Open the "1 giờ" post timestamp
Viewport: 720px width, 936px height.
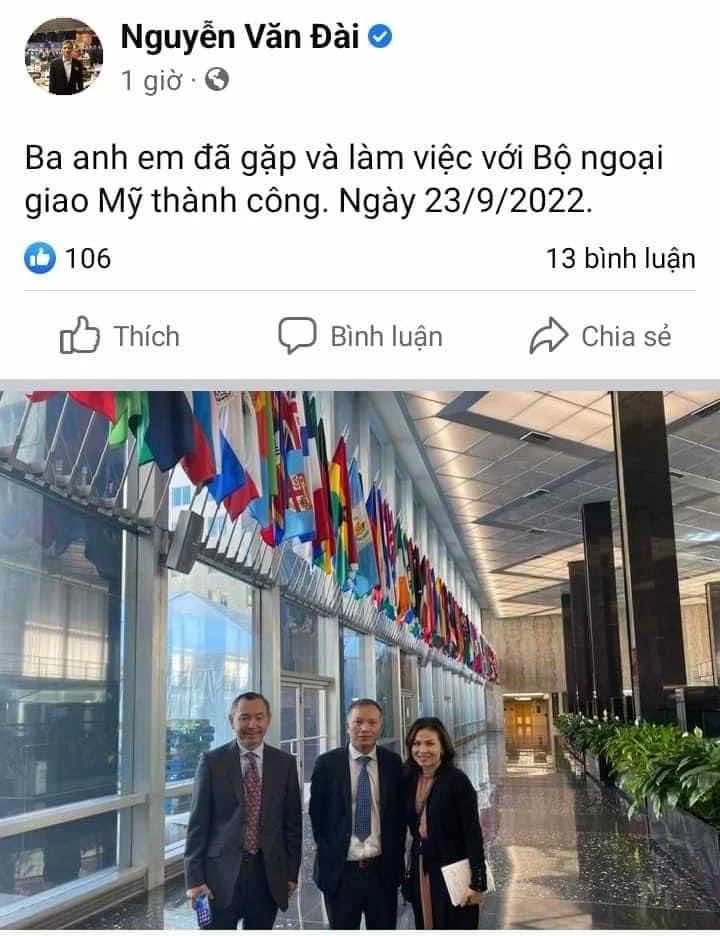point(151,79)
